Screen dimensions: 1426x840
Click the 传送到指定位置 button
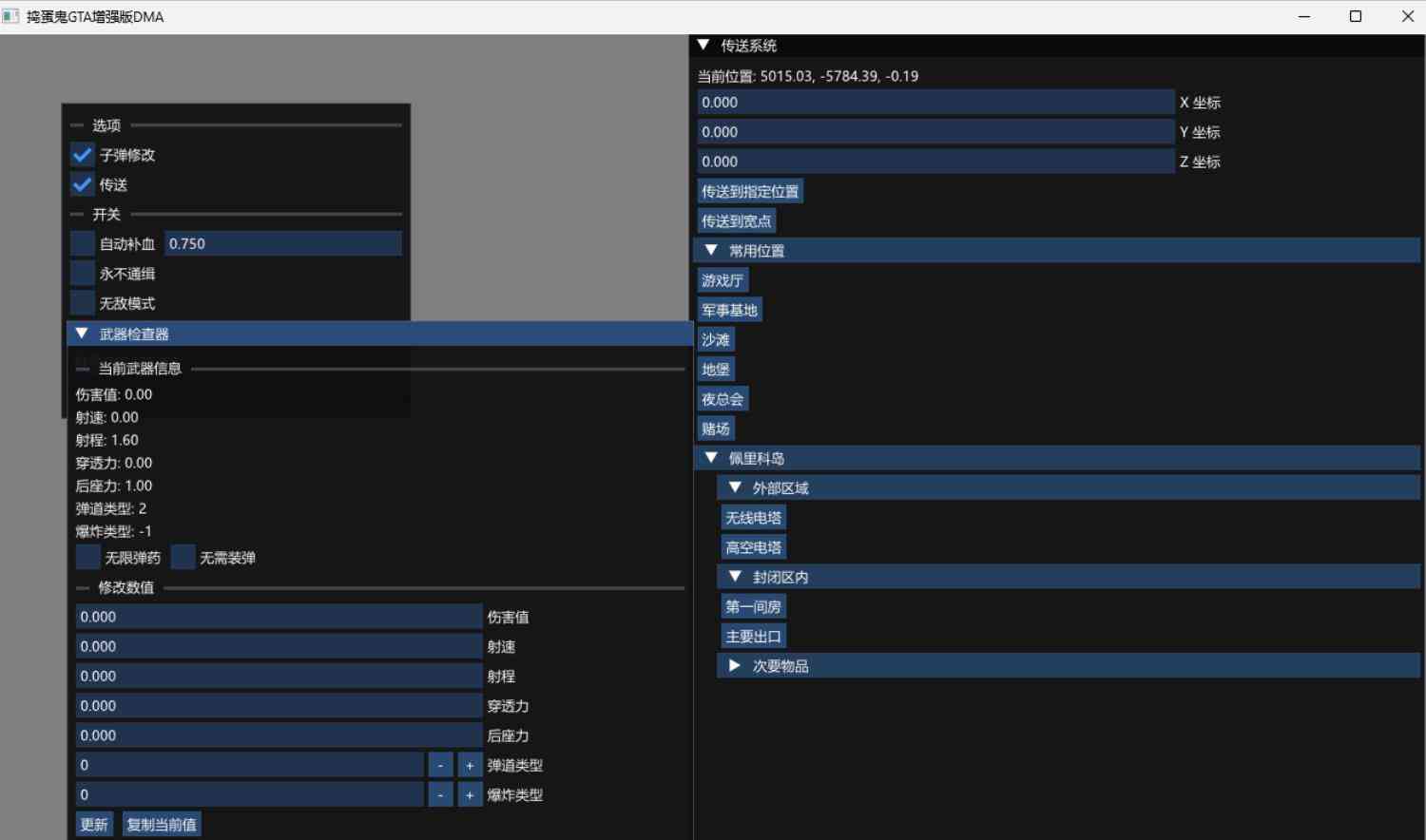point(750,191)
